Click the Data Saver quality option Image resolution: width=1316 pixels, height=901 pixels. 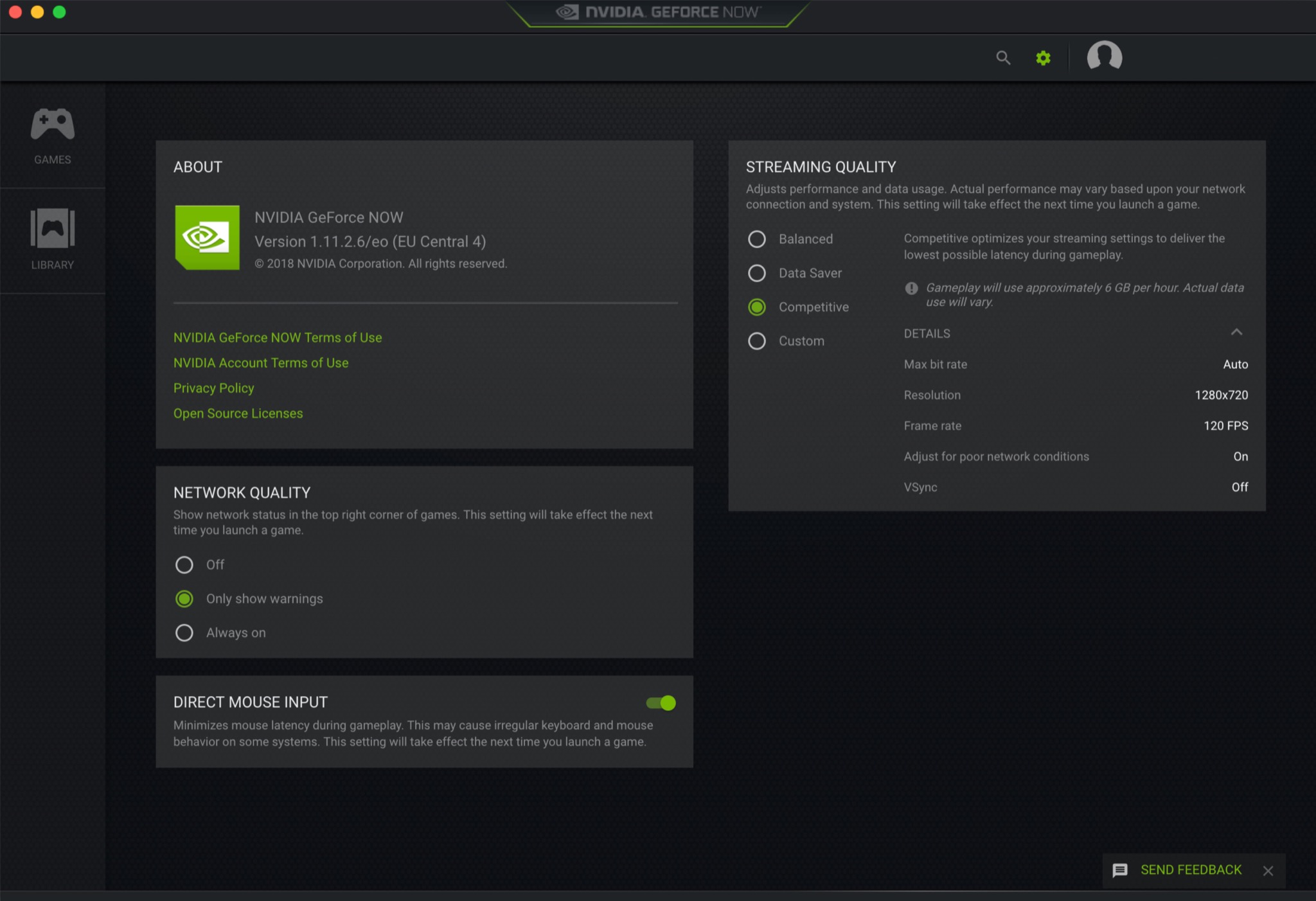click(758, 272)
